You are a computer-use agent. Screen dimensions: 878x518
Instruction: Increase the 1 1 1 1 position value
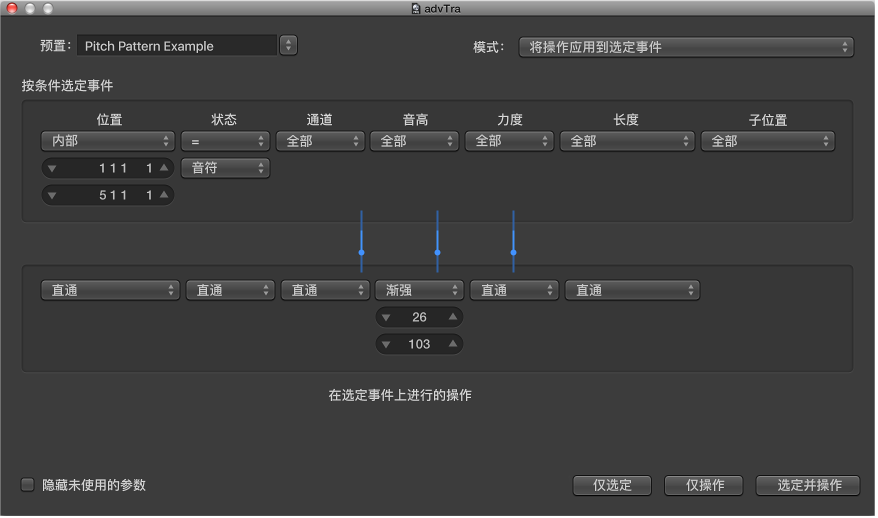[164, 167]
